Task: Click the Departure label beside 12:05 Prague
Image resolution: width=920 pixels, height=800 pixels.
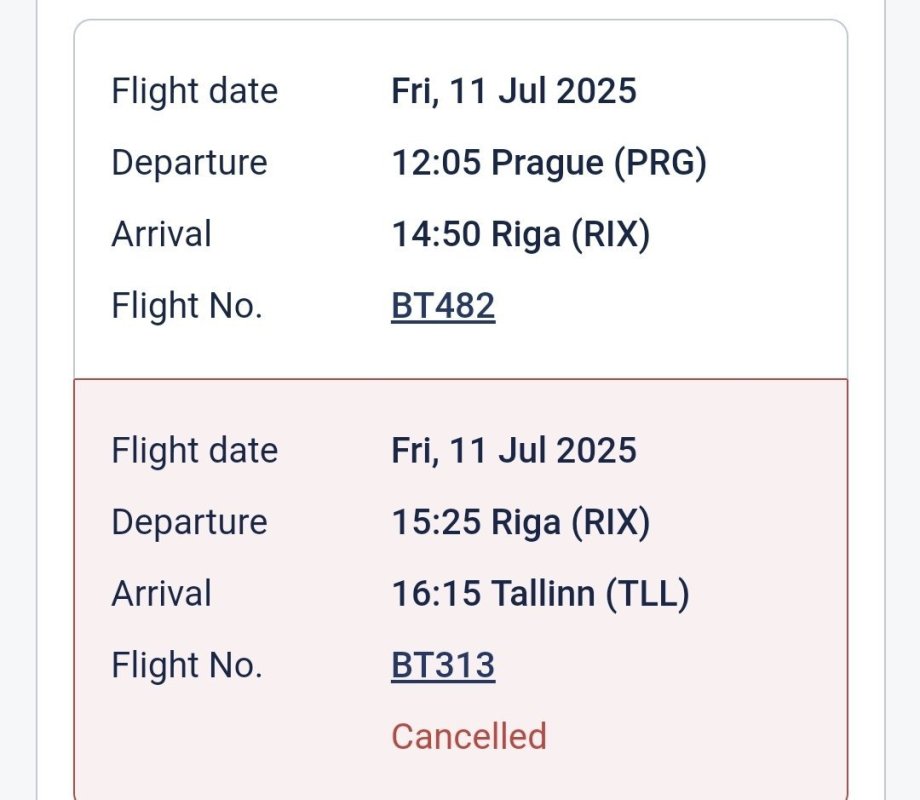Action: click(189, 163)
